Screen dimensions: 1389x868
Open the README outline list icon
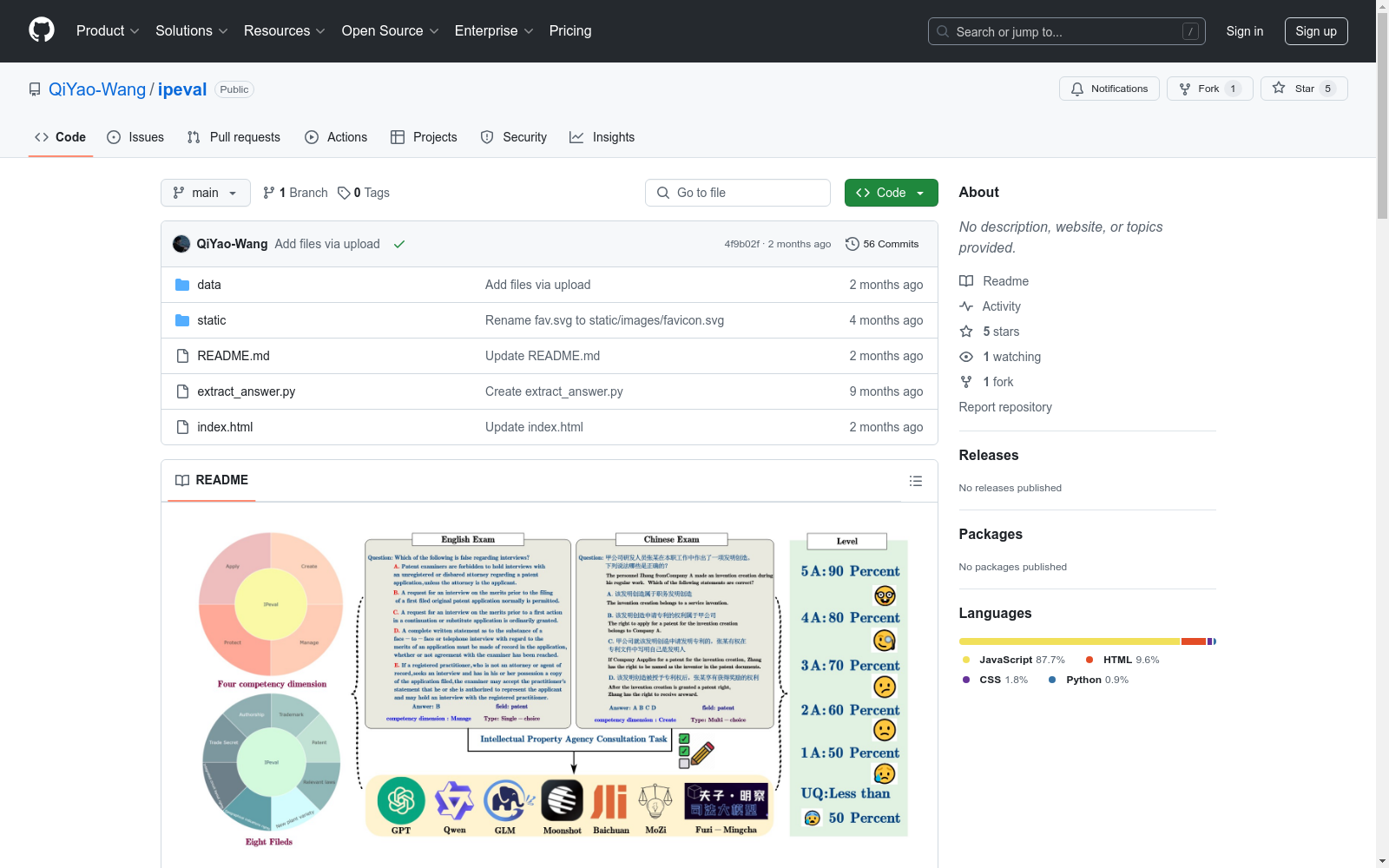click(916, 481)
